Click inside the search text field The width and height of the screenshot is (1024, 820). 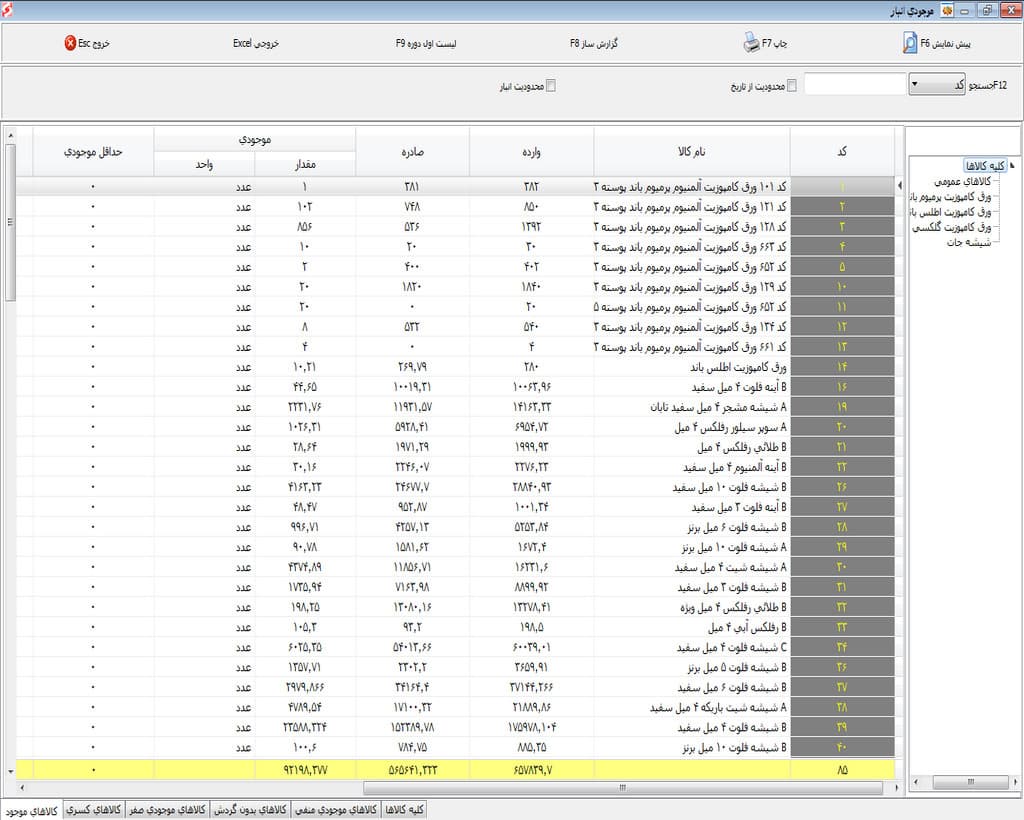(855, 84)
